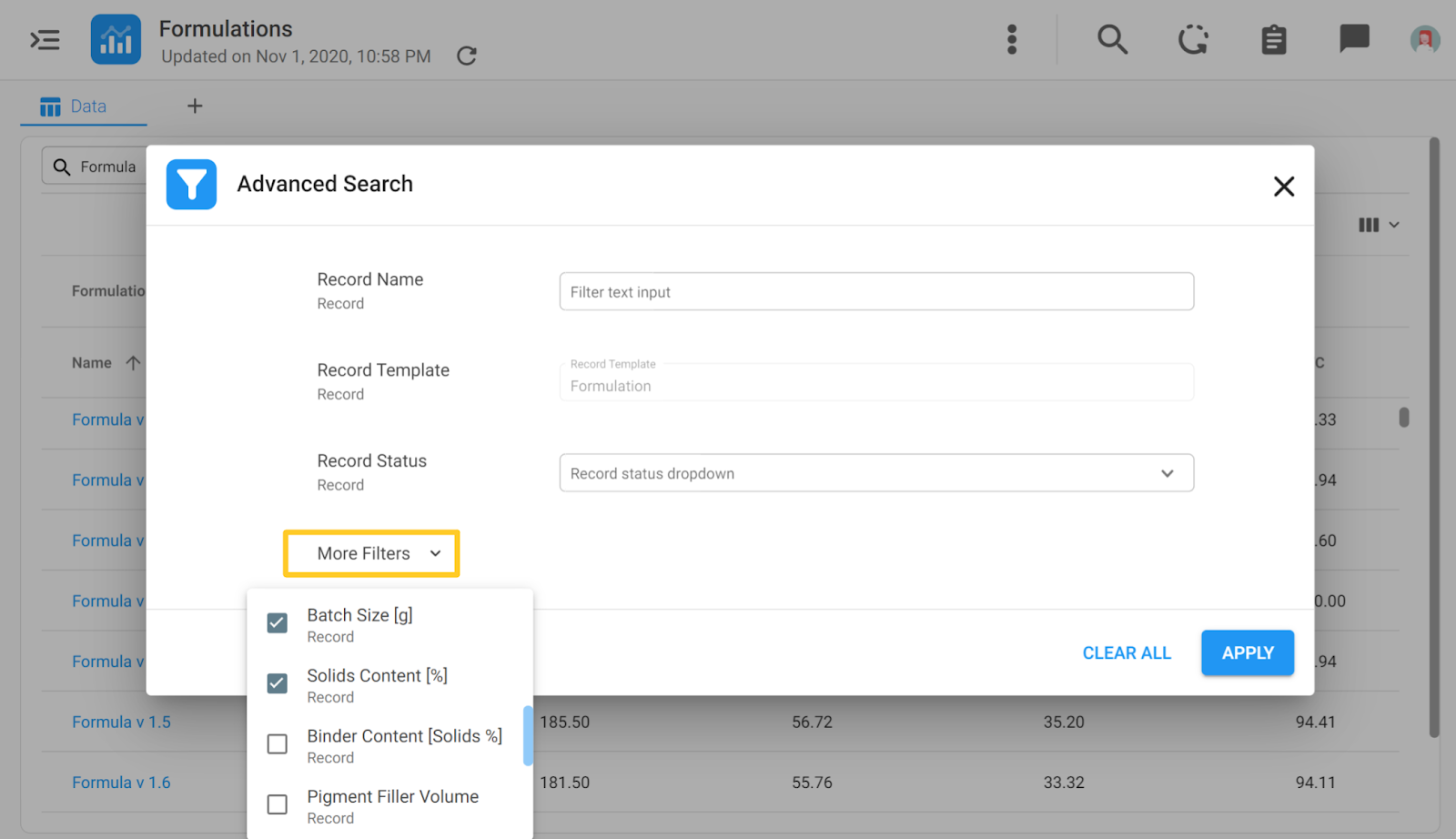Open the sidebar navigation menu icon
The width and height of the screenshot is (1456, 839).
(x=45, y=40)
